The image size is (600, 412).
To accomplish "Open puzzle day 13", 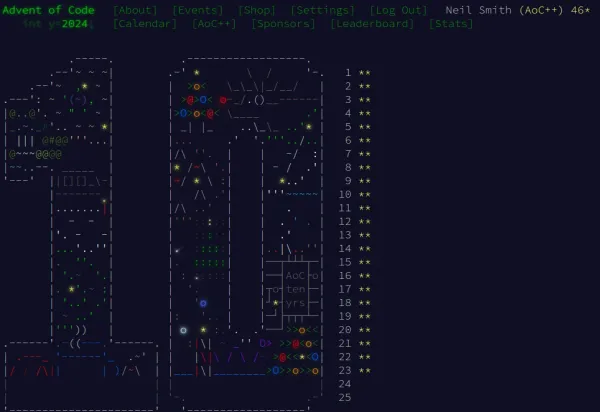I will pyautogui.click(x=345, y=235).
